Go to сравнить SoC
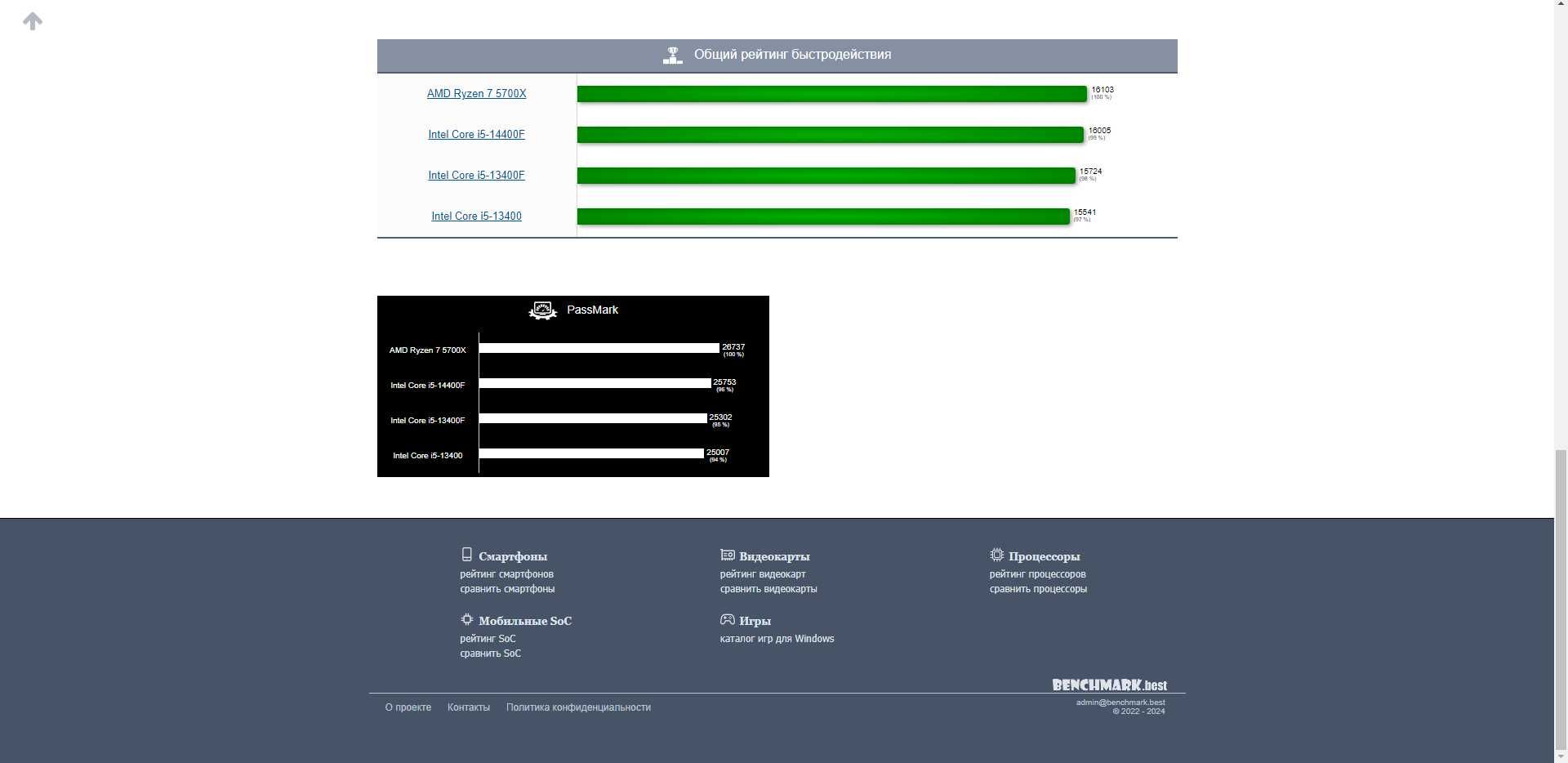1568x763 pixels. [490, 654]
